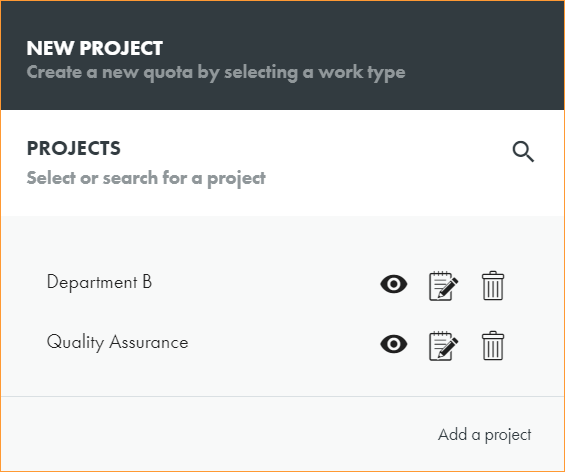This screenshot has height=472, width=565.
Task: Delete the Quality Assurance project
Action: tap(493, 345)
